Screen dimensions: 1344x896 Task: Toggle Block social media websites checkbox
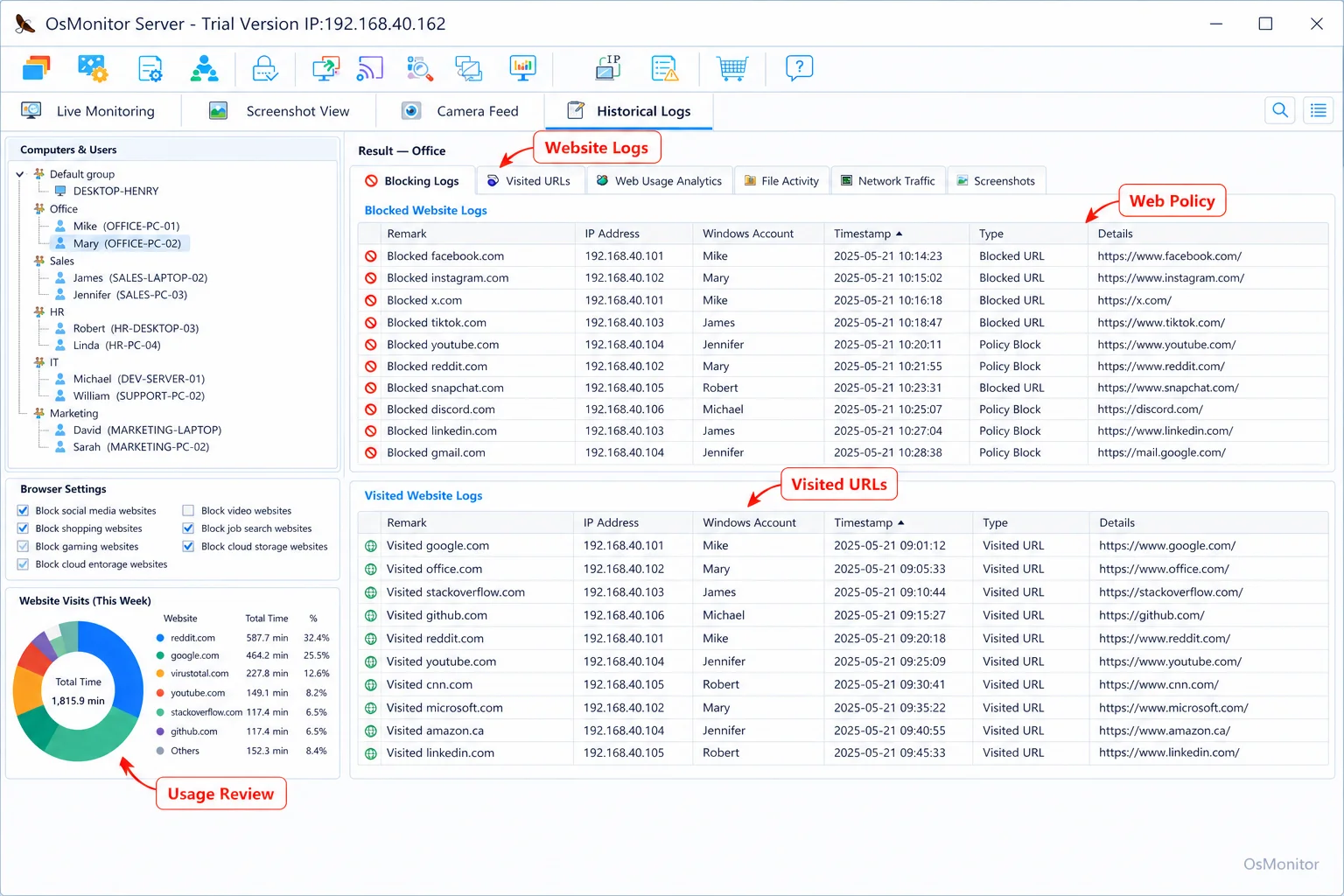23,511
